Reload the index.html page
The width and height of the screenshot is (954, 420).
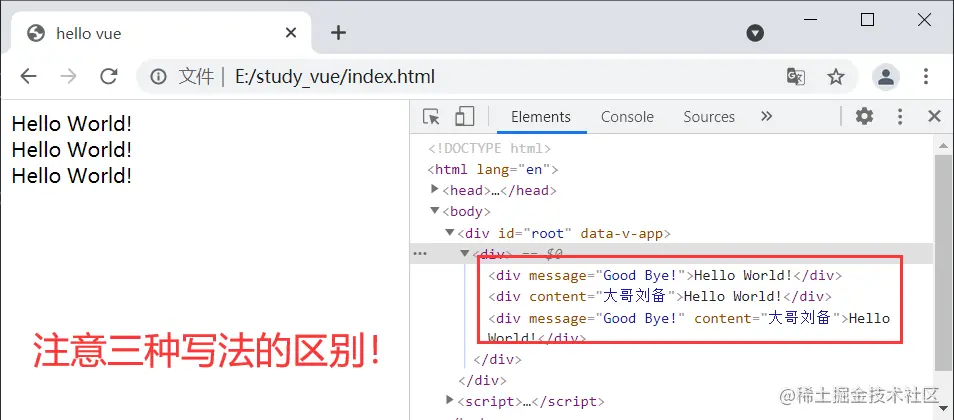click(x=108, y=76)
